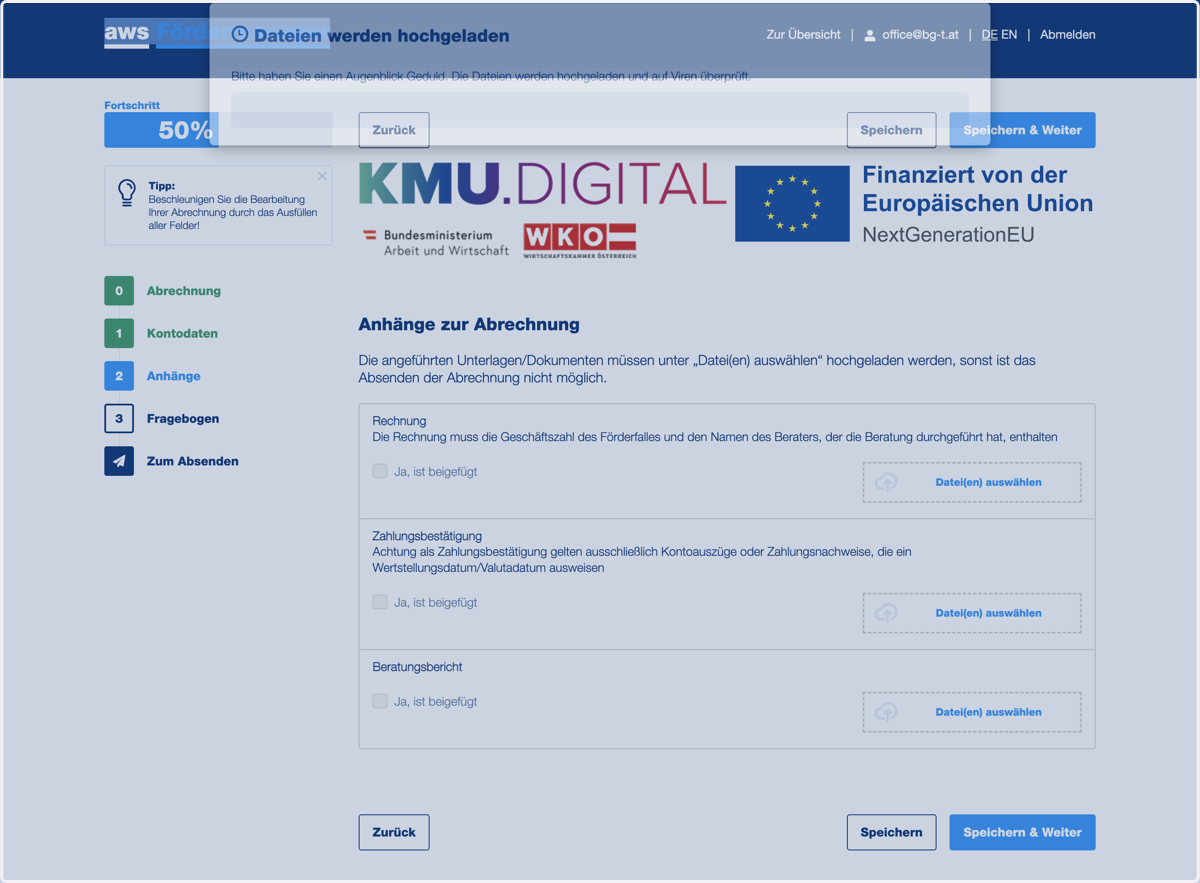The height and width of the screenshot is (883, 1200).
Task: Select step 1 number badge Kontodaten
Action: 119,333
